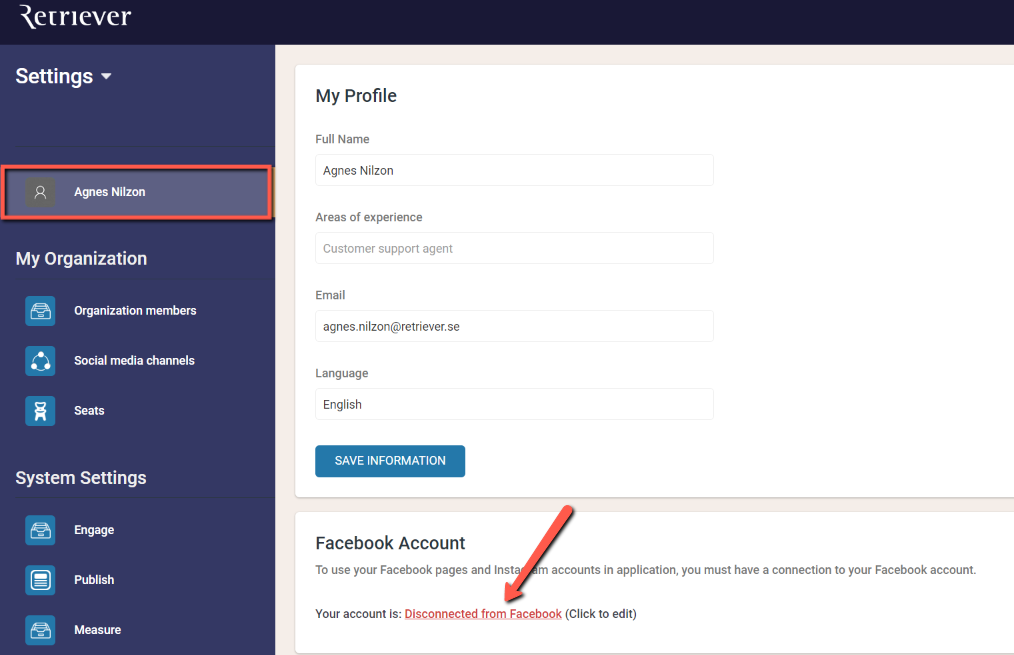1014x655 pixels.
Task: Go to the Publish settings entry
Action: [94, 580]
